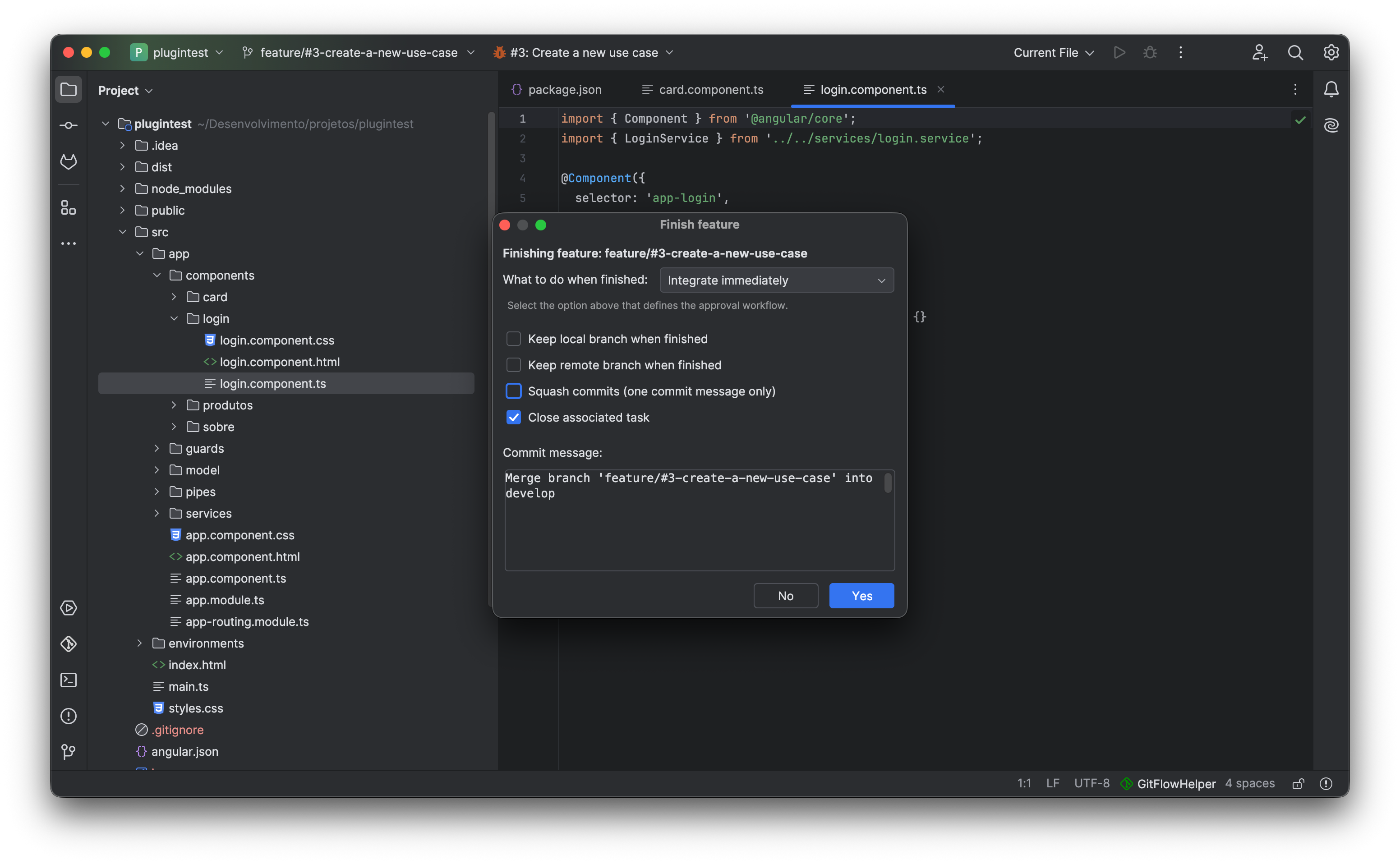The width and height of the screenshot is (1400, 864).
Task: Open the Services tool window icon
Action: point(69,608)
